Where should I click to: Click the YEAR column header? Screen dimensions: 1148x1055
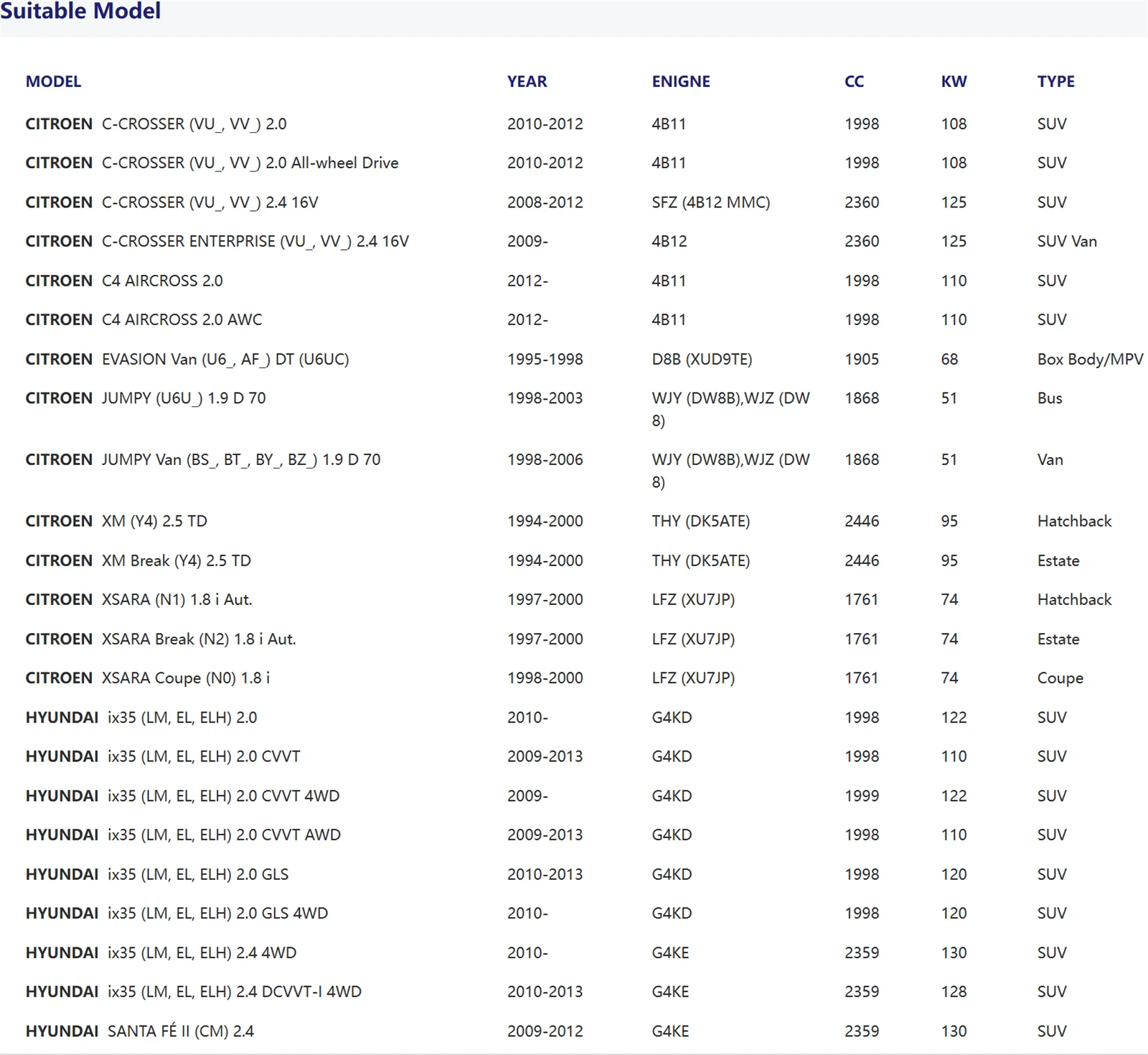tap(527, 82)
